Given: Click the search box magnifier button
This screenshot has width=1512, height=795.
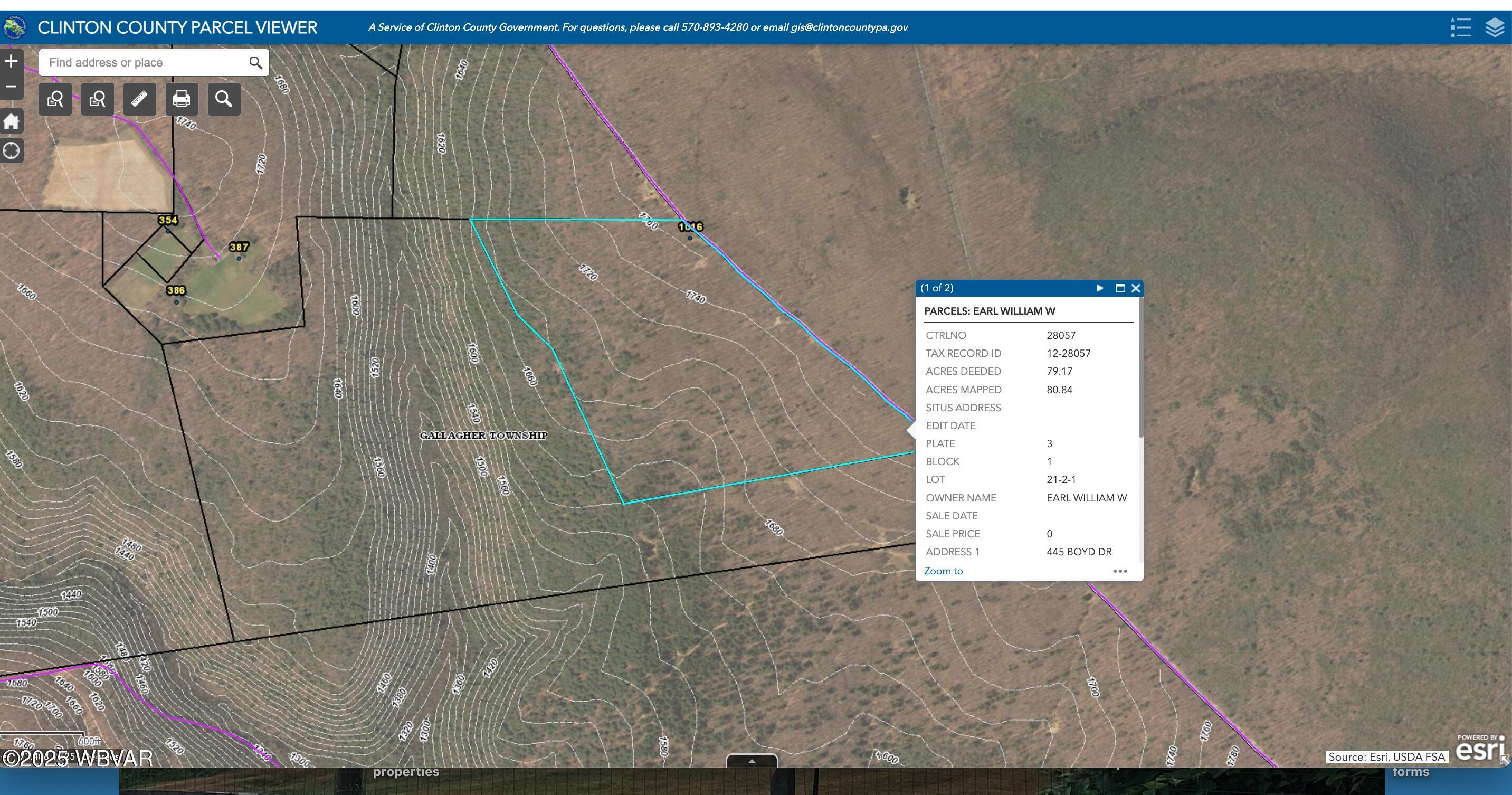Looking at the screenshot, I should pos(256,63).
